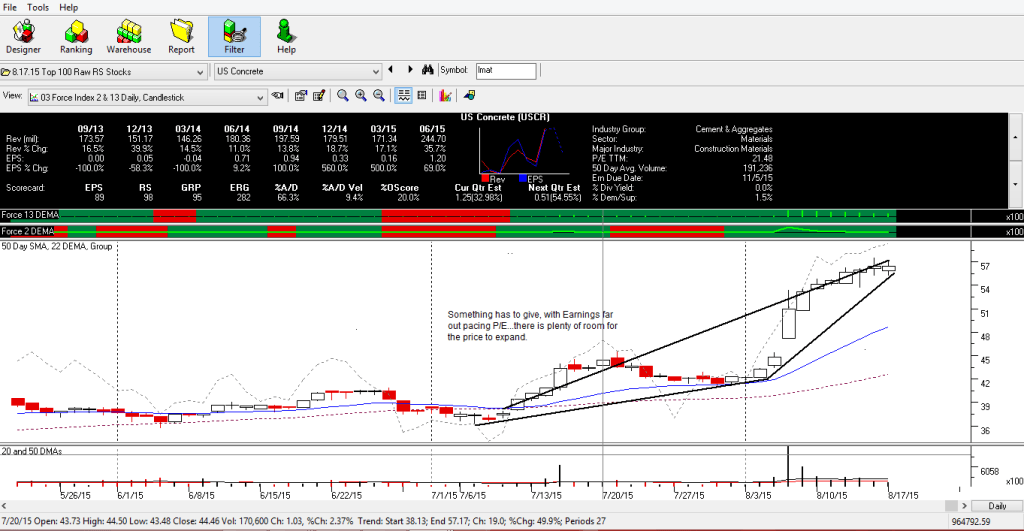The height and width of the screenshot is (531, 1024).
Task: Open the Help menu
Action: point(69,7)
